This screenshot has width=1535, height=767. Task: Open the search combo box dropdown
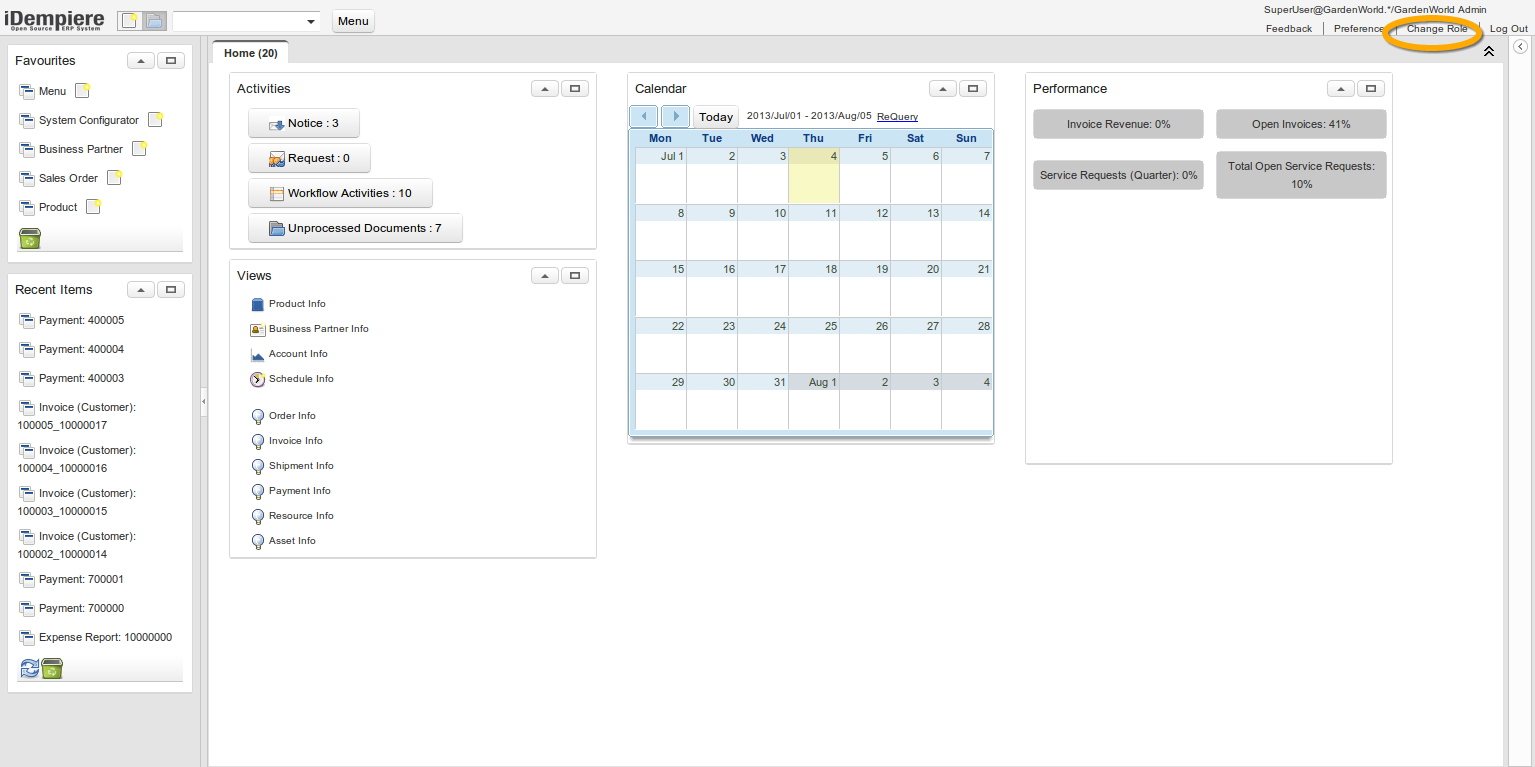pos(311,21)
